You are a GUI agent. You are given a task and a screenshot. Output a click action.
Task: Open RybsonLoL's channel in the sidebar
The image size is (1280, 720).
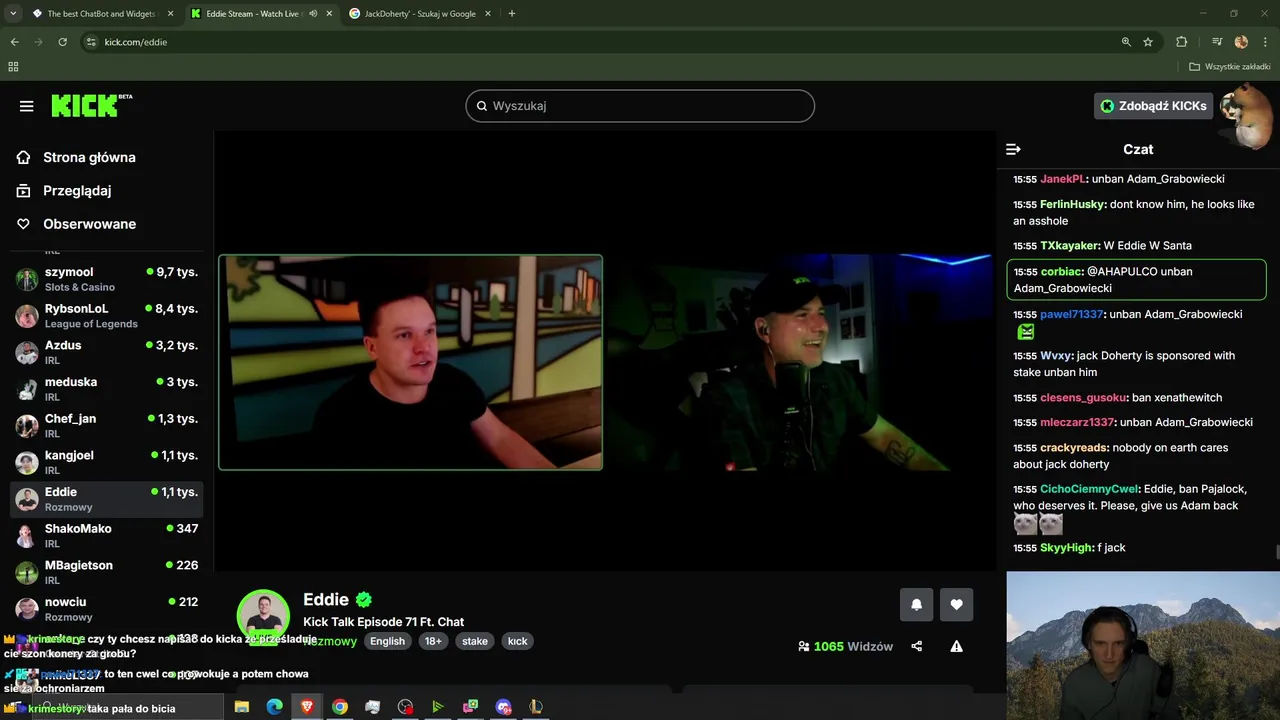[107, 316]
